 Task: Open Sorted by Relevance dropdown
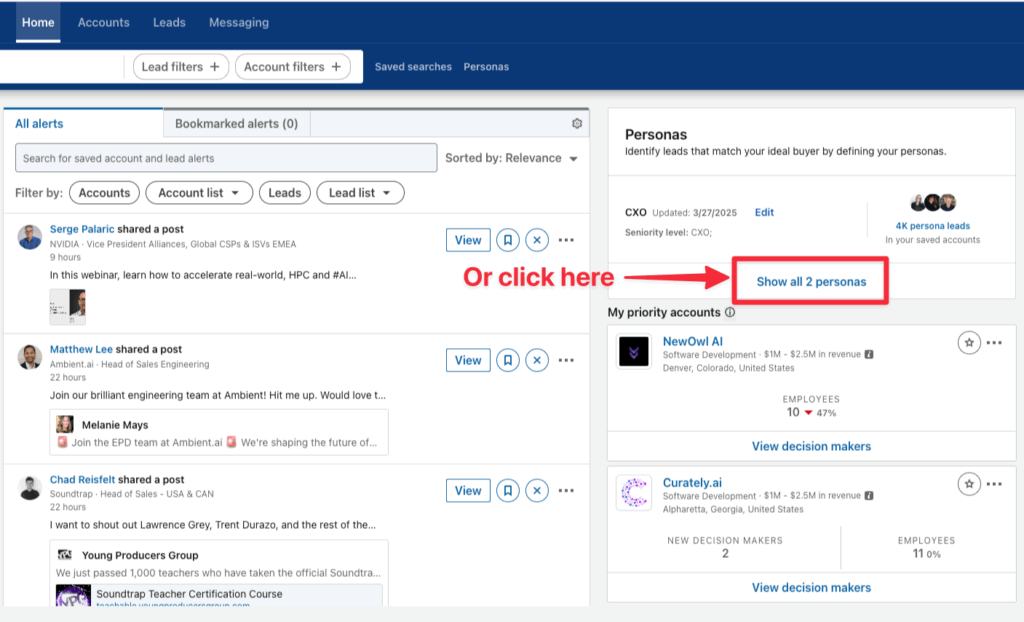(511, 158)
